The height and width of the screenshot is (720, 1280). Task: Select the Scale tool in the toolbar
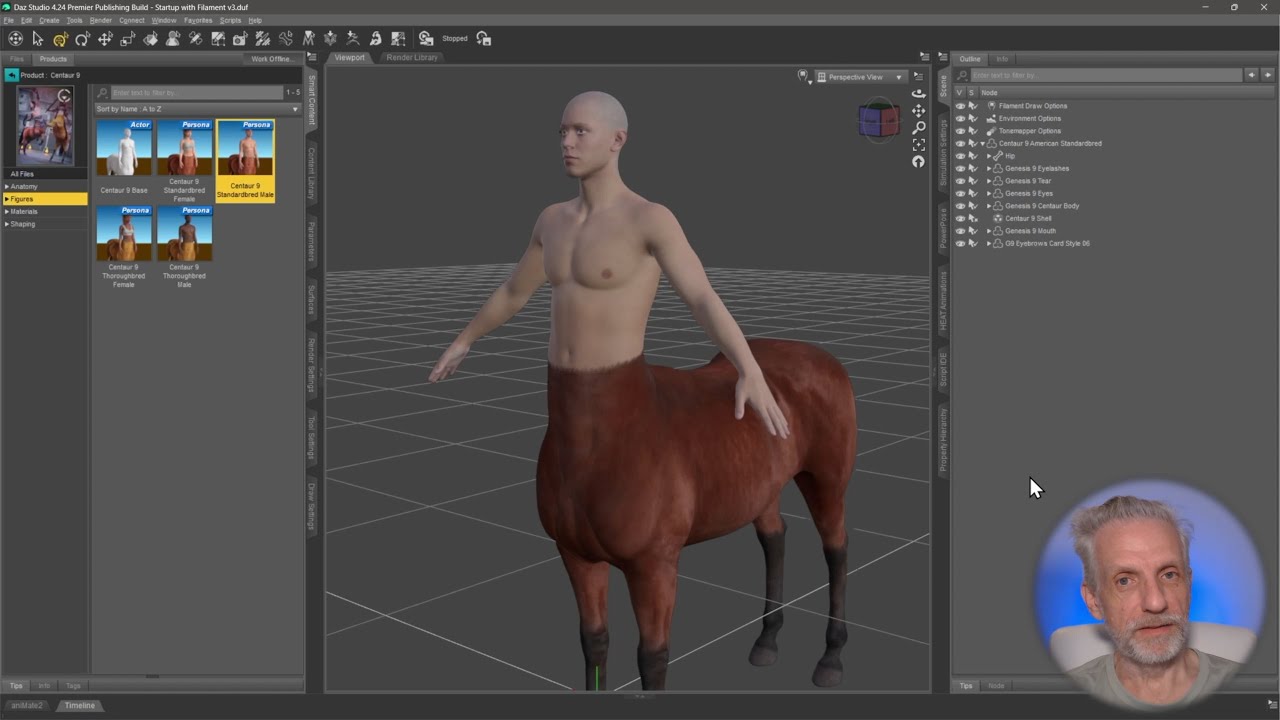[x=127, y=39]
